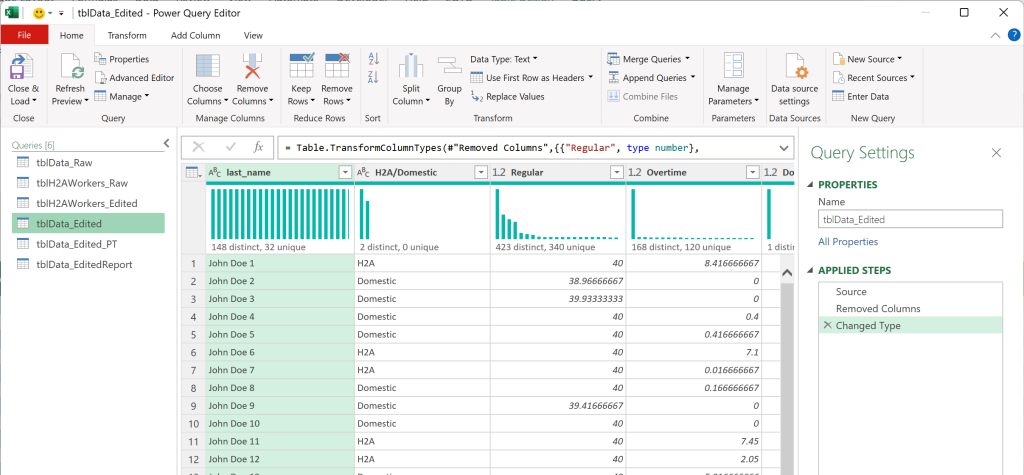This screenshot has width=1024, height=475.
Task: Click the vertical scrollbar of data grid
Action: [786, 379]
